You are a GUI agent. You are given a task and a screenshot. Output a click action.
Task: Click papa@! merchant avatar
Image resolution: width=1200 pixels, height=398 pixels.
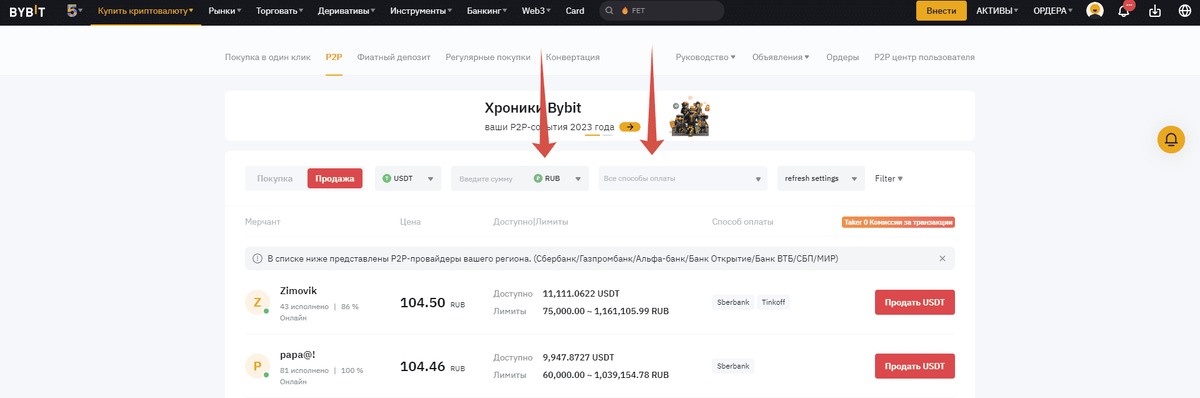click(x=257, y=366)
